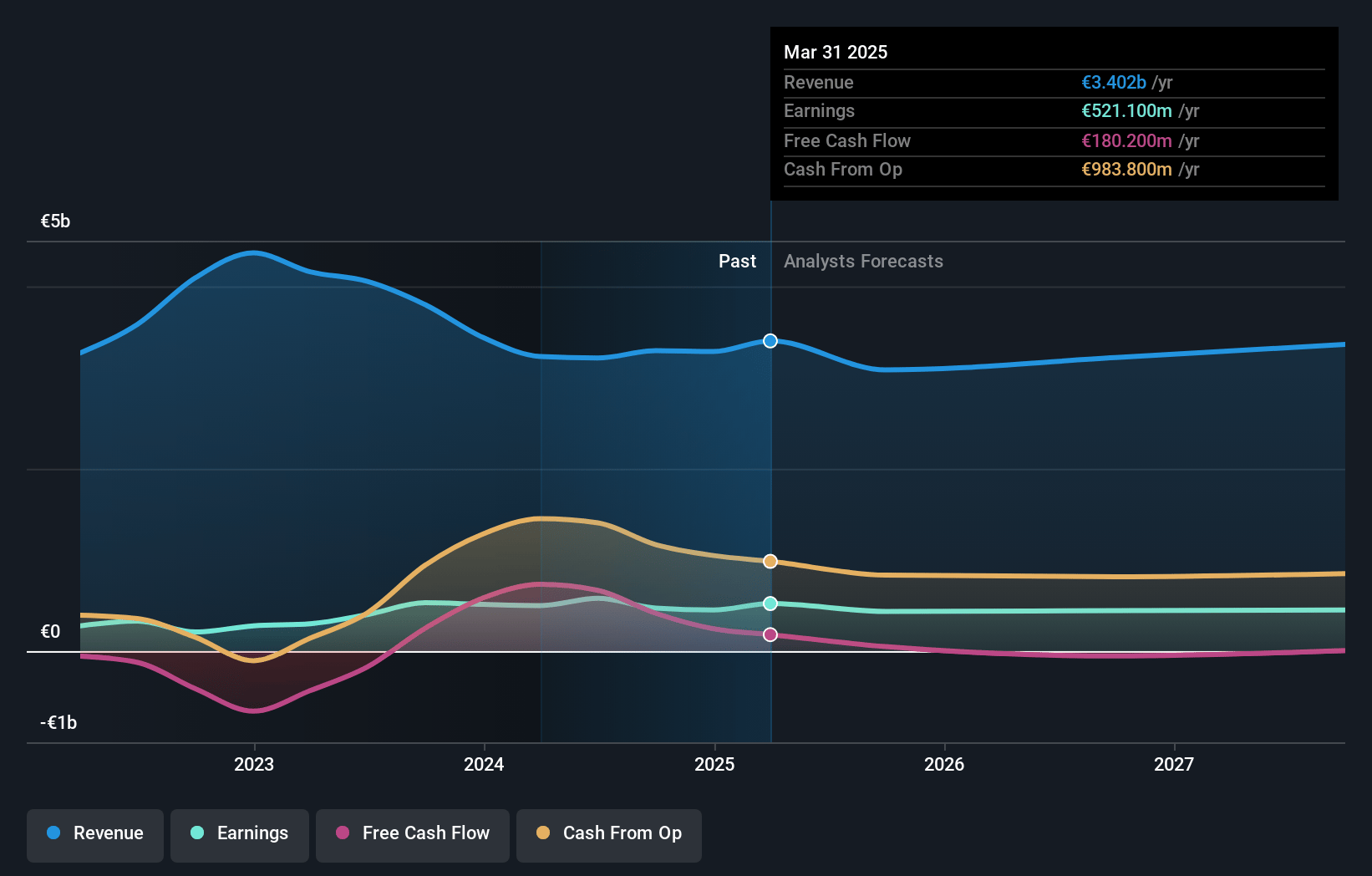Click the Earnings row label in tooltip
Screen dimensions: 1372x876
tap(819, 111)
